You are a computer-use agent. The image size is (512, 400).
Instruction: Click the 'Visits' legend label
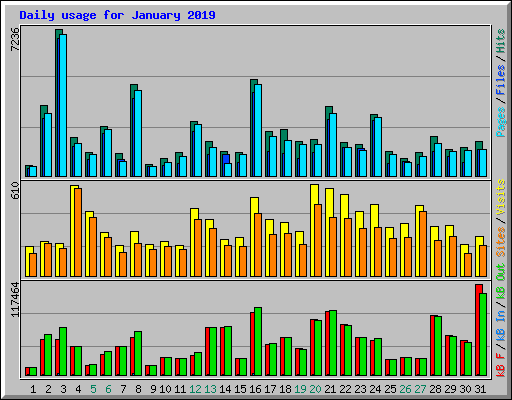(x=501, y=197)
